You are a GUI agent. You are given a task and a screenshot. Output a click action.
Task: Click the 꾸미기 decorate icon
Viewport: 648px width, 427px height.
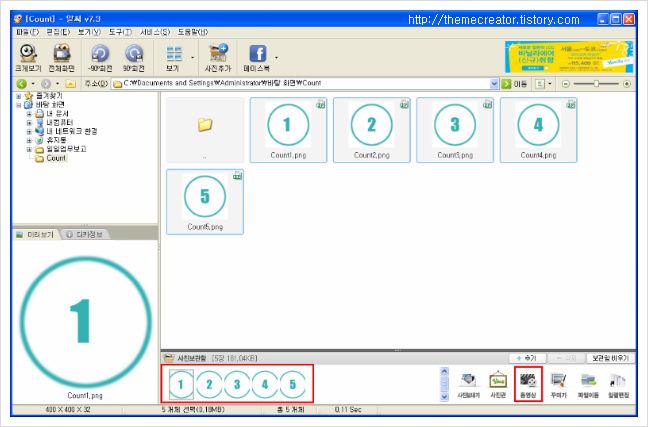point(558,385)
